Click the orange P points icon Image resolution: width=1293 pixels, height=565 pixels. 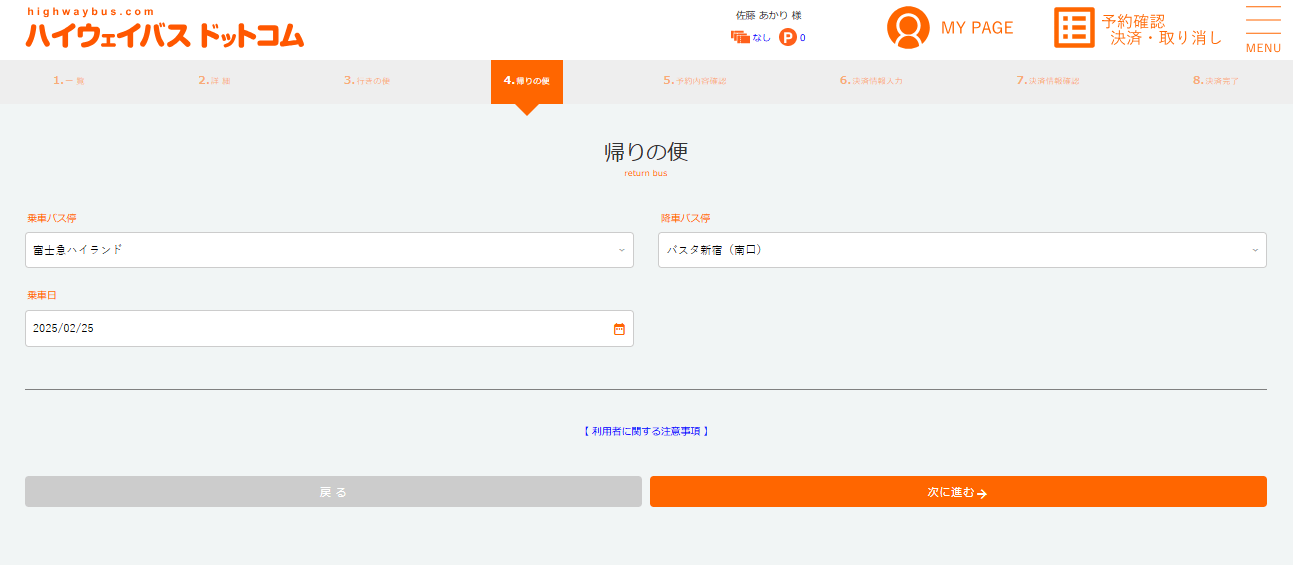click(x=787, y=38)
